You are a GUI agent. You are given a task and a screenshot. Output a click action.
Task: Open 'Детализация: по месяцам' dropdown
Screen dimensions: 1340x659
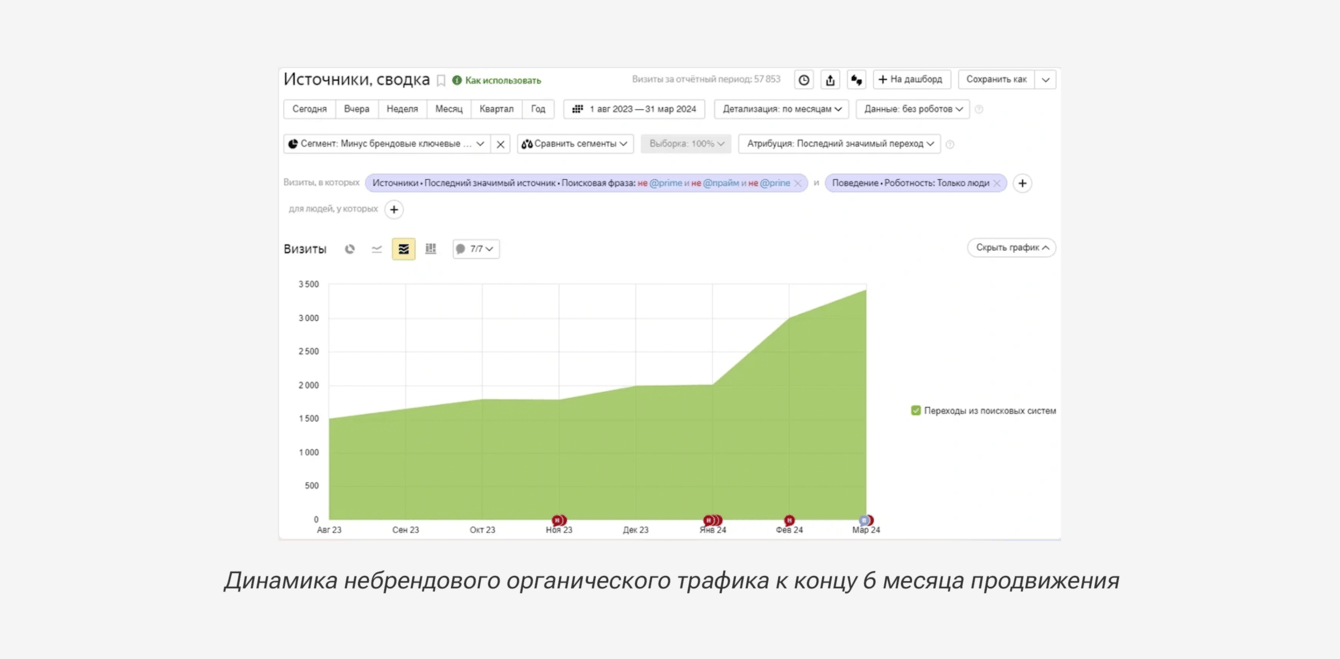[782, 109]
